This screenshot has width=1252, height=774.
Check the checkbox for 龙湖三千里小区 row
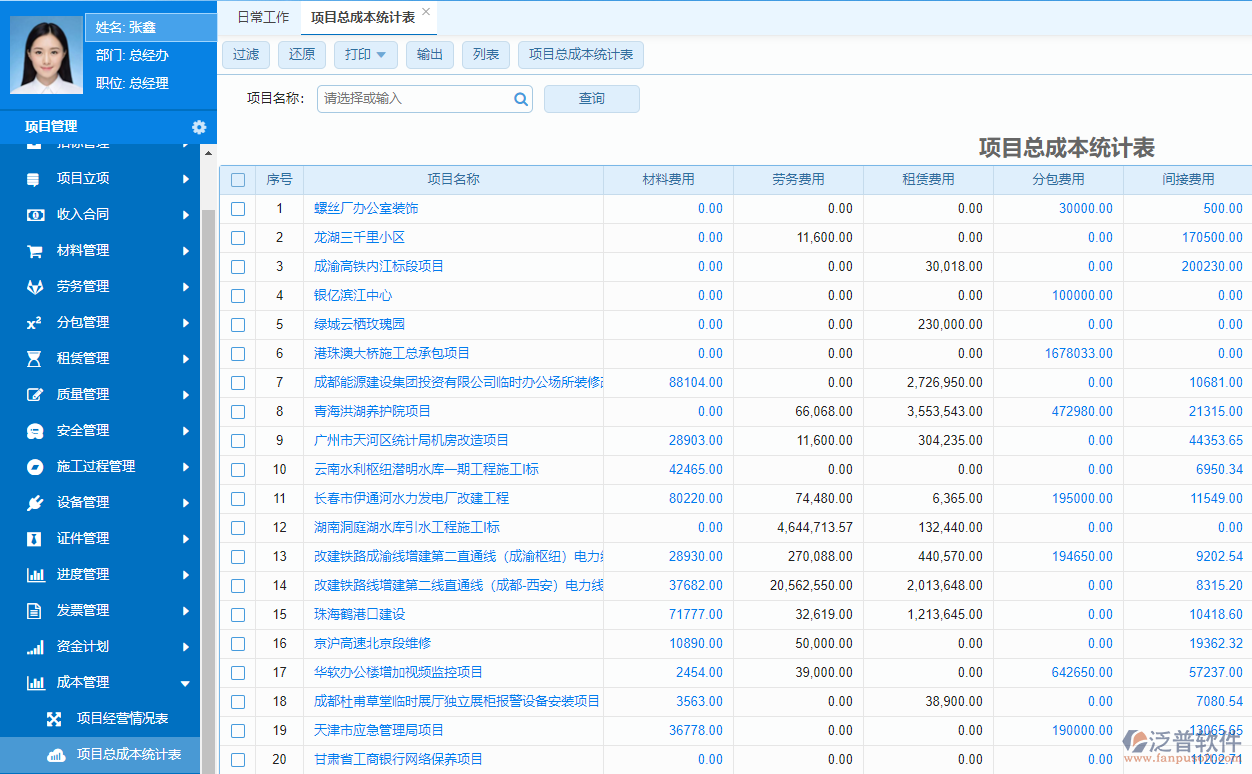[237, 237]
